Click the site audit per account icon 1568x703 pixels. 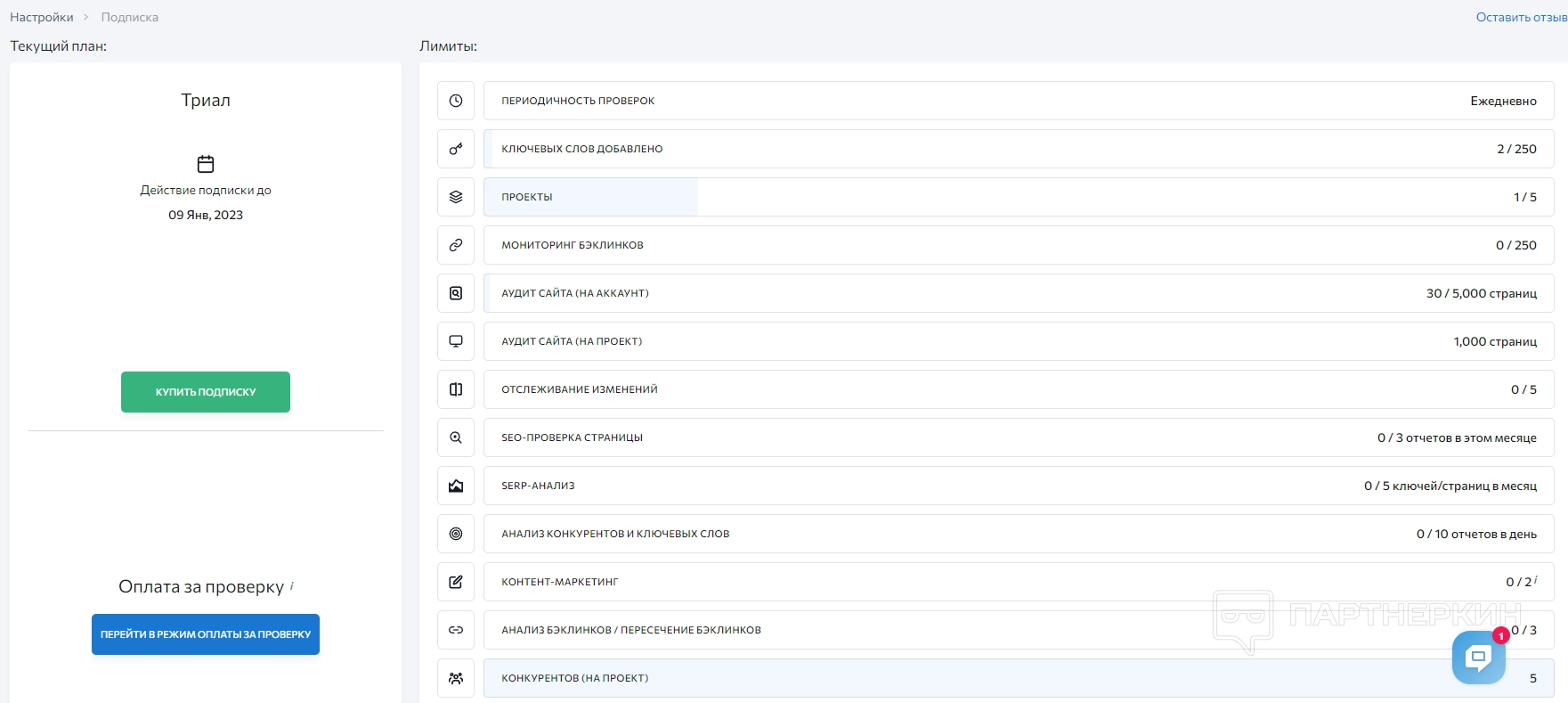pyautogui.click(x=456, y=293)
